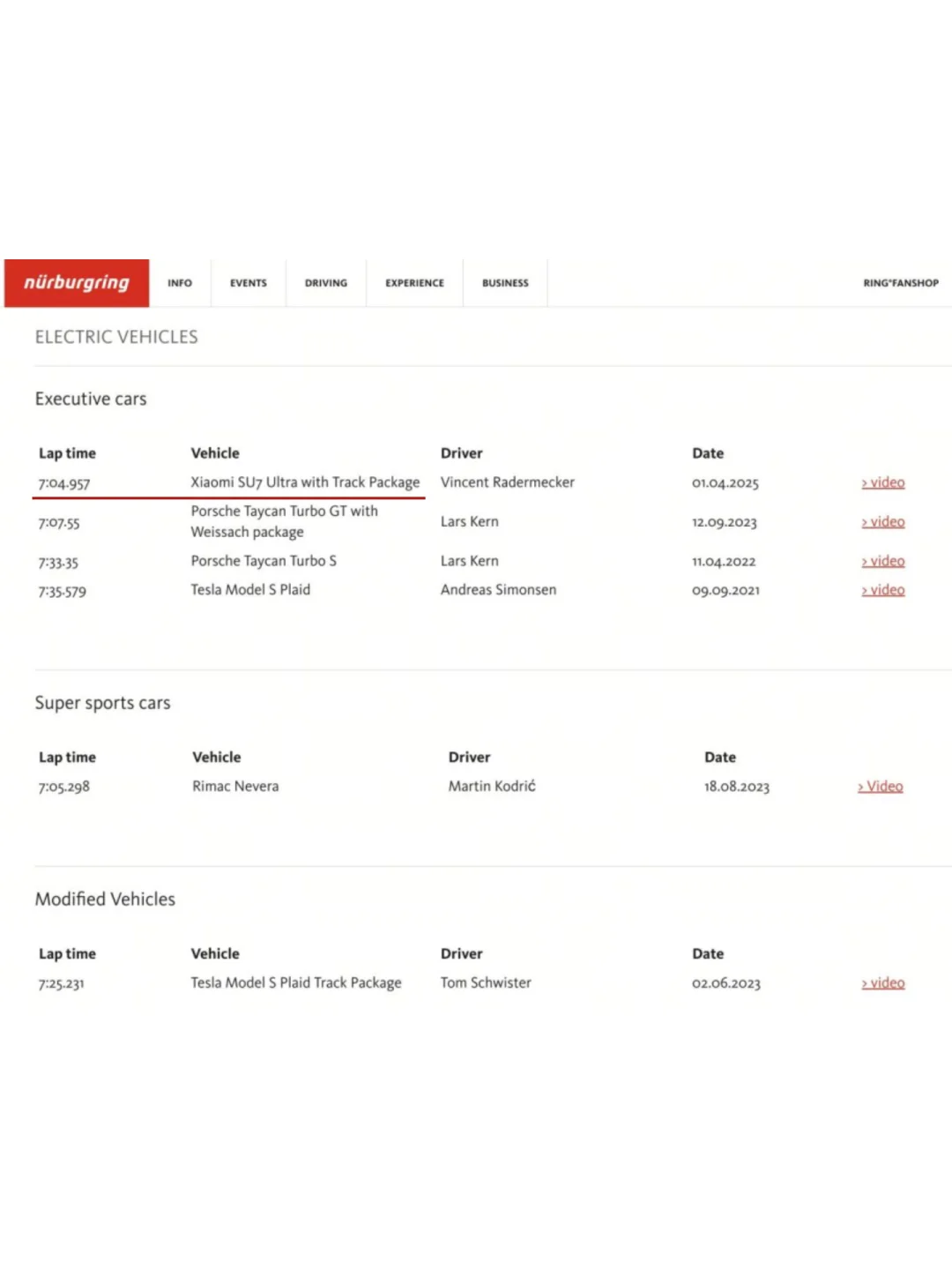This screenshot has width=952, height=1270.
Task: Click Lap time header in Executive cars table
Action: pyautogui.click(x=67, y=453)
